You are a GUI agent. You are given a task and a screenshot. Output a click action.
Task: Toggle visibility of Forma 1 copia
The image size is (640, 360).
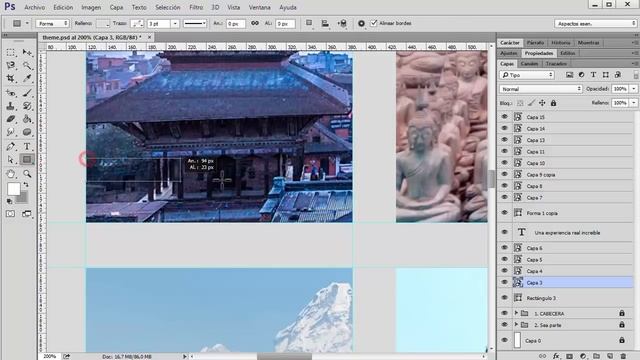point(504,213)
